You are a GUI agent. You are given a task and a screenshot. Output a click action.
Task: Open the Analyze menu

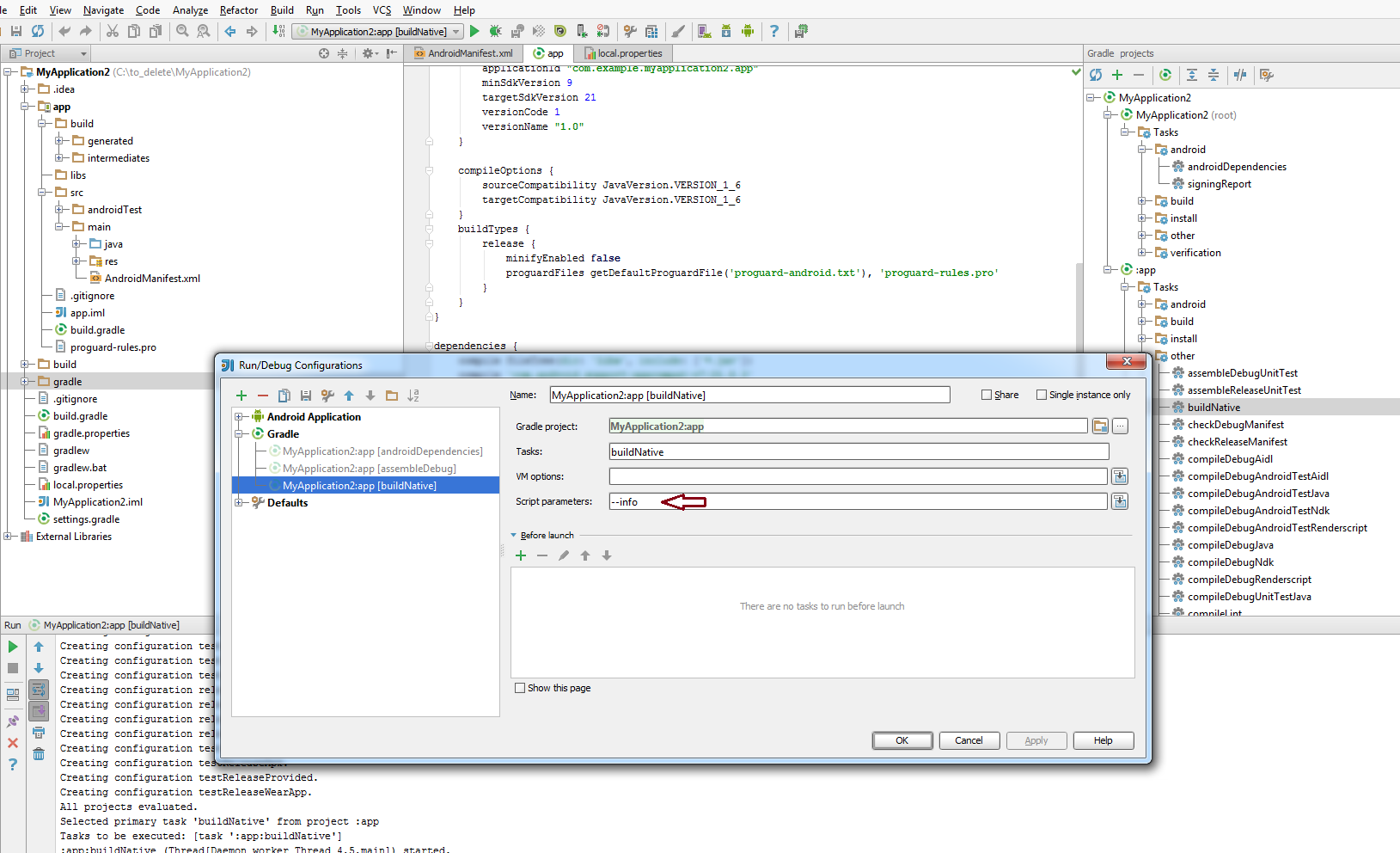(x=190, y=10)
